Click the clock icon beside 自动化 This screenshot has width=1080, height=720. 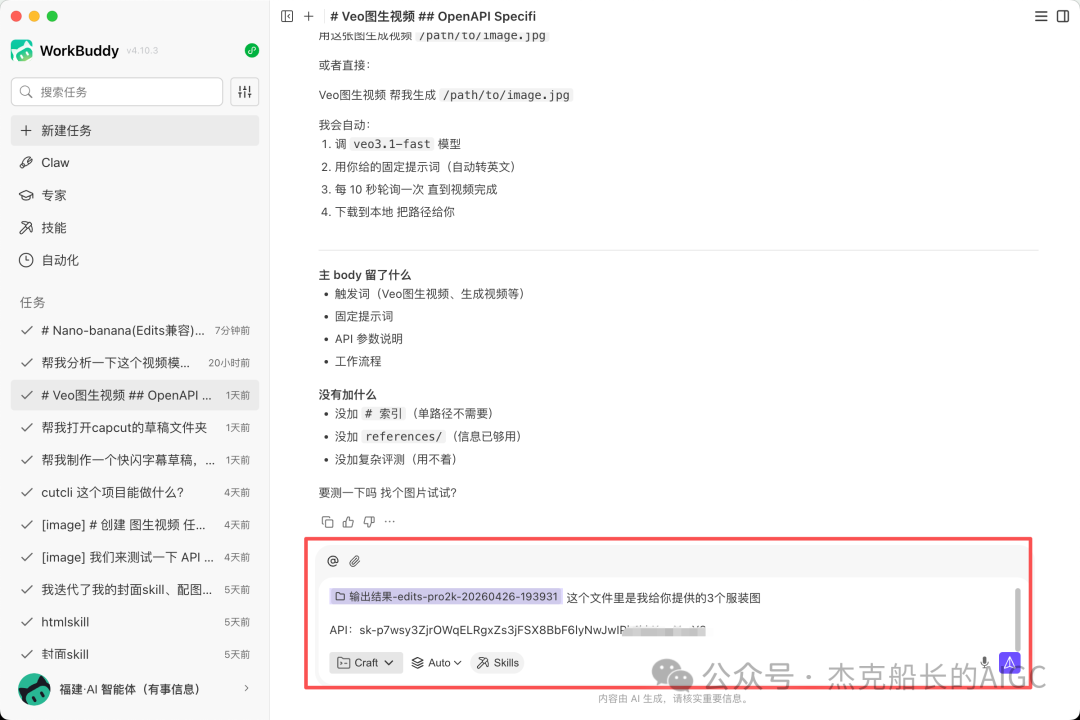click(x=26, y=260)
